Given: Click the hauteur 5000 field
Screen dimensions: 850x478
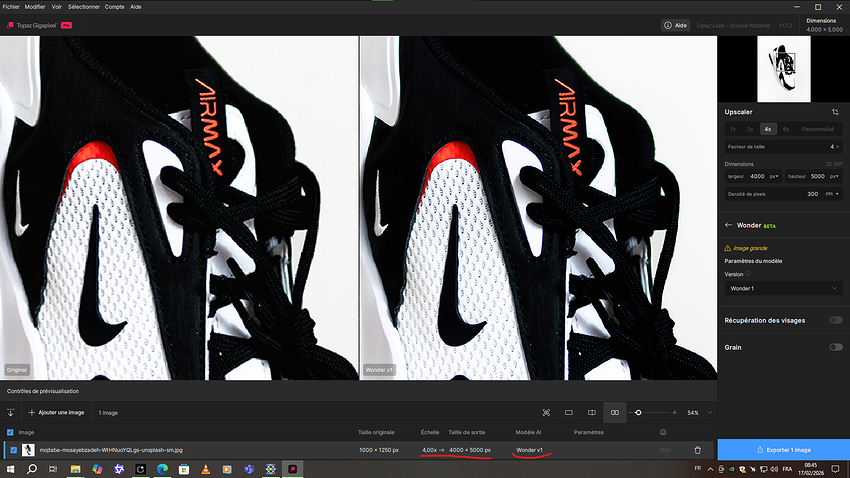Looking at the screenshot, I should point(814,176).
